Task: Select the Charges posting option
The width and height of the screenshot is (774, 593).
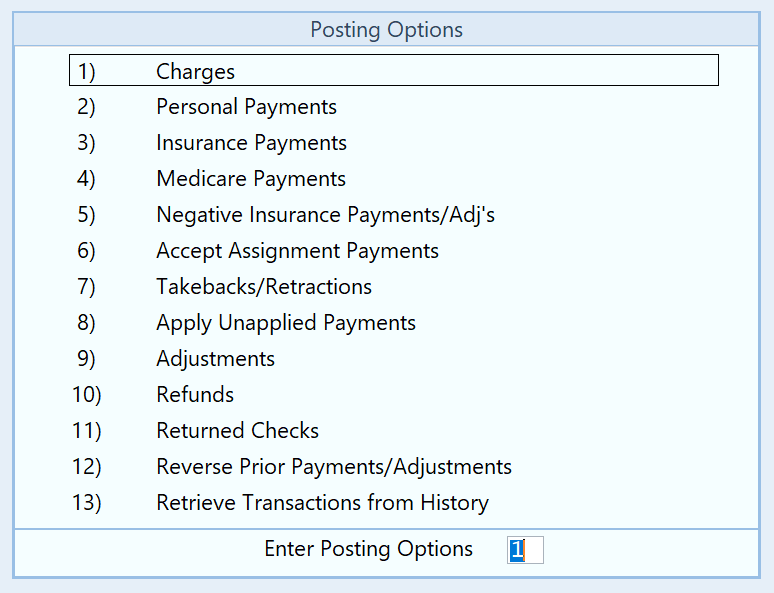Action: tap(196, 71)
